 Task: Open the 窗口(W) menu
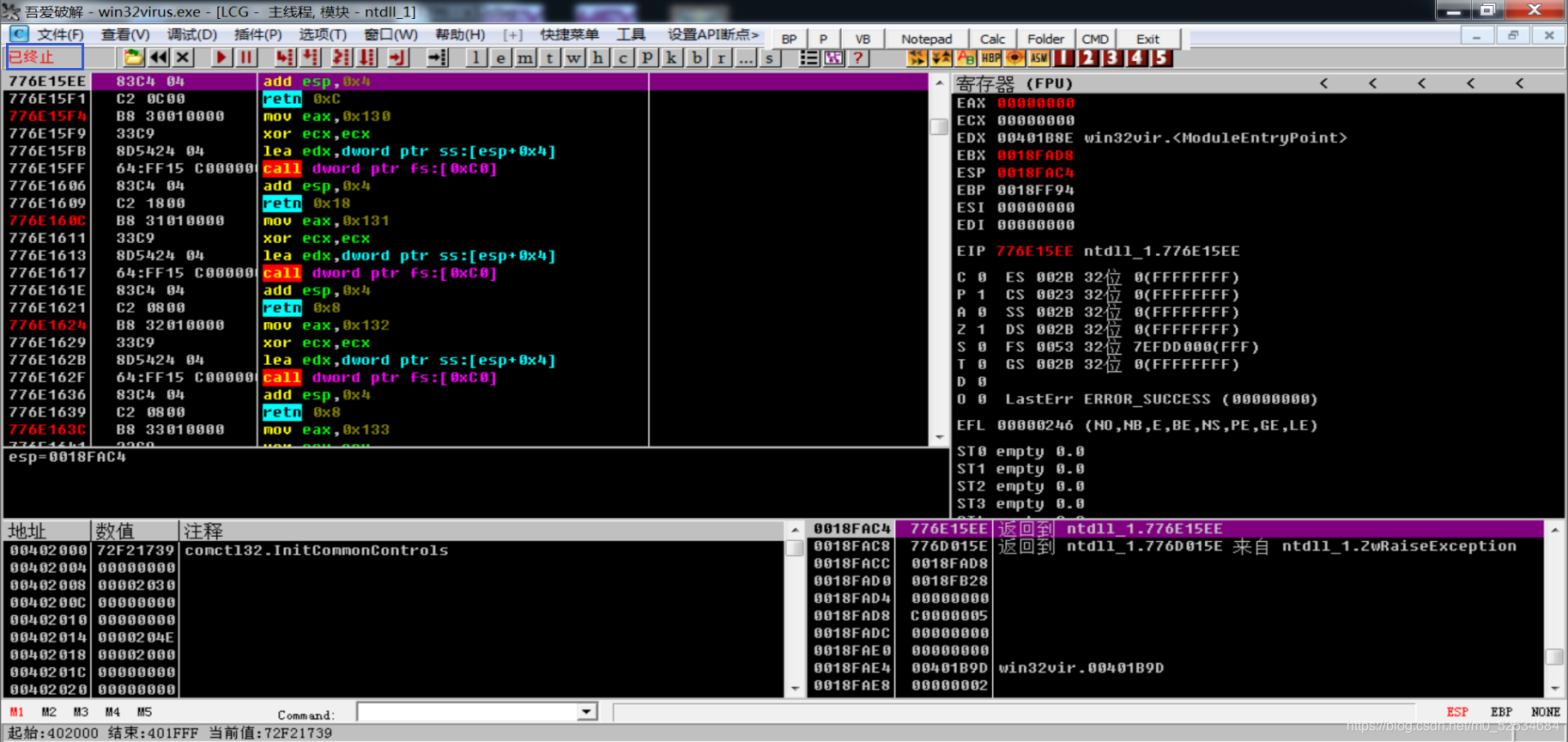390,34
